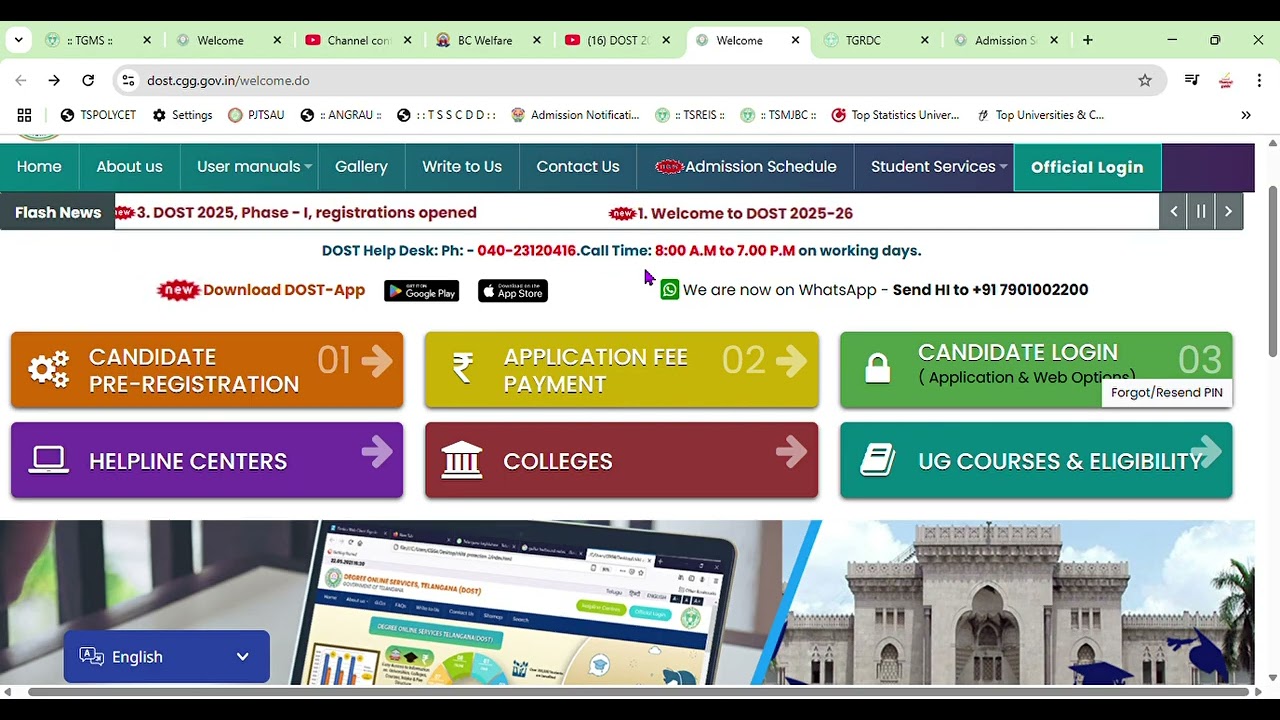Pause the flash news ticker
1280x720 pixels.
pyautogui.click(x=1201, y=212)
